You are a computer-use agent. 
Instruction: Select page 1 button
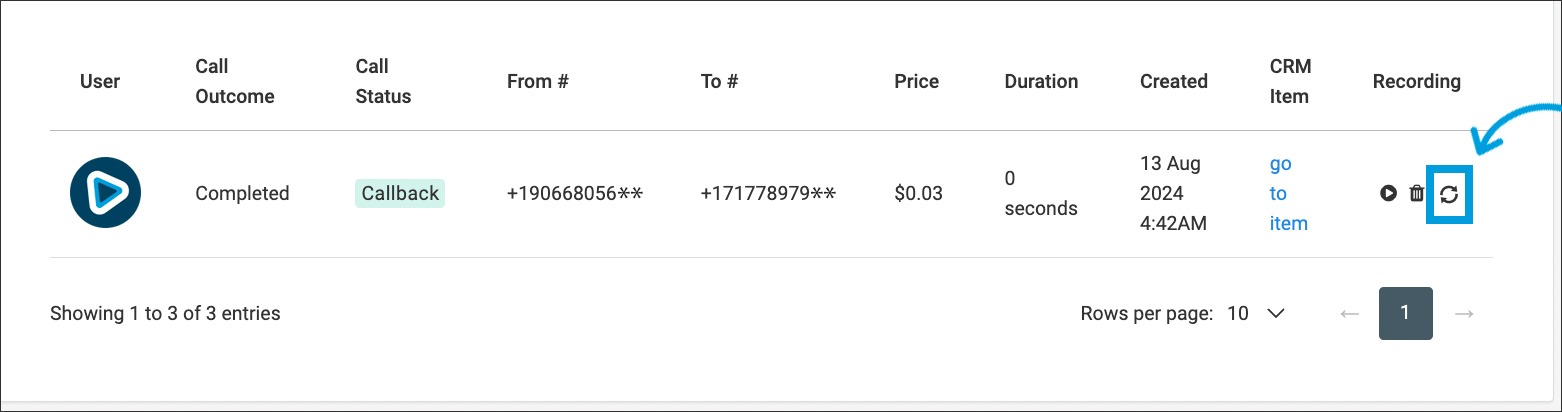click(x=1405, y=313)
